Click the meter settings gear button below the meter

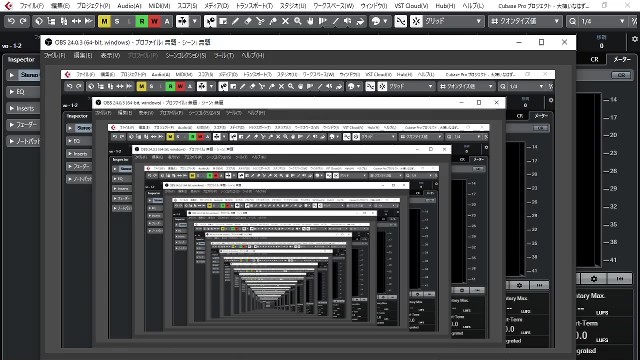594,279
